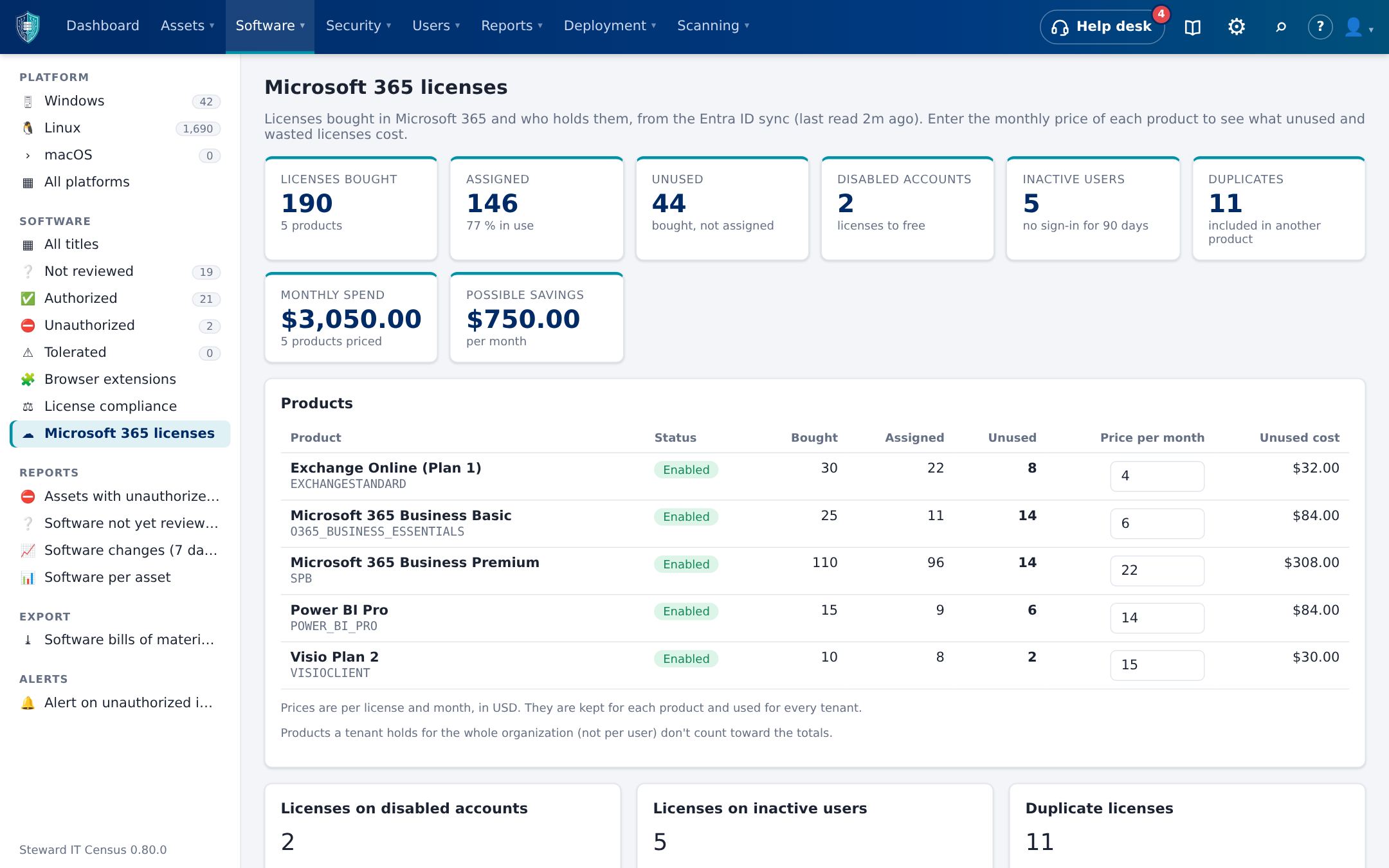Expand the macOS platform chevron

click(28, 156)
